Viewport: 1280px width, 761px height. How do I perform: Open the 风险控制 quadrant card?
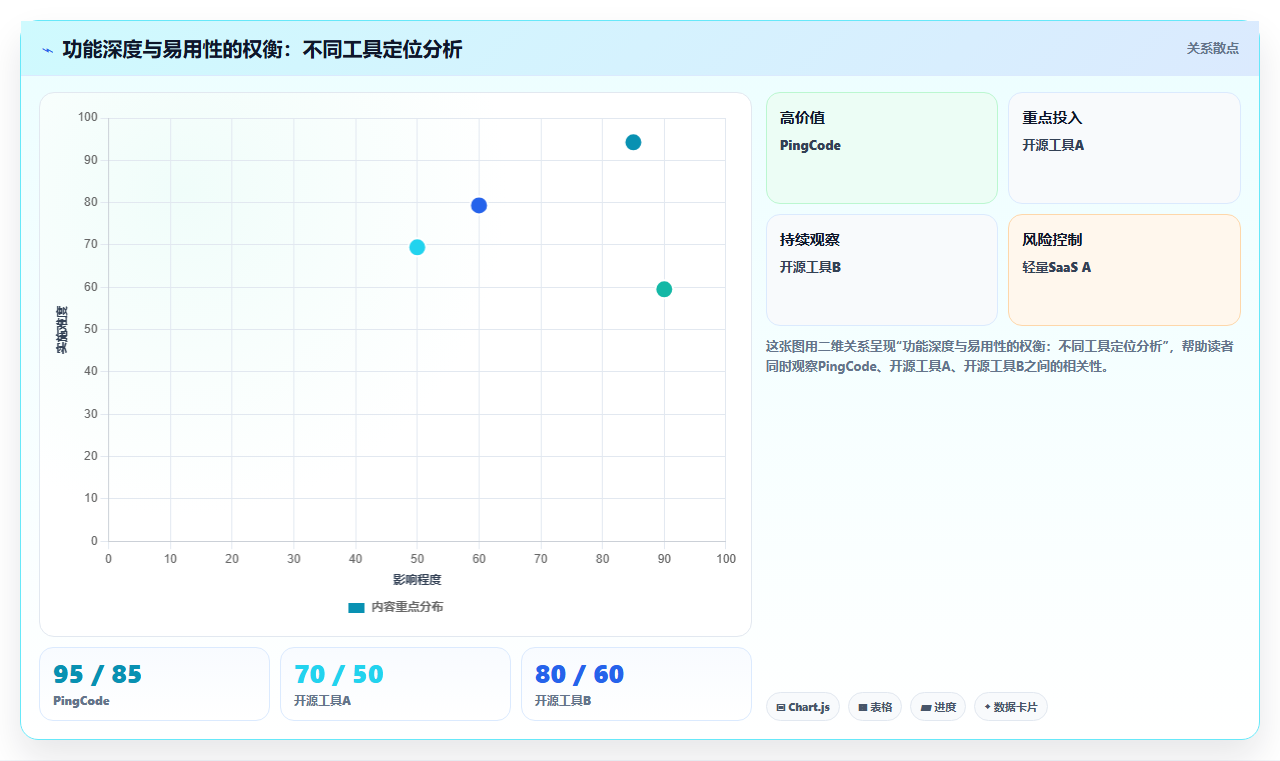[x=1124, y=270]
